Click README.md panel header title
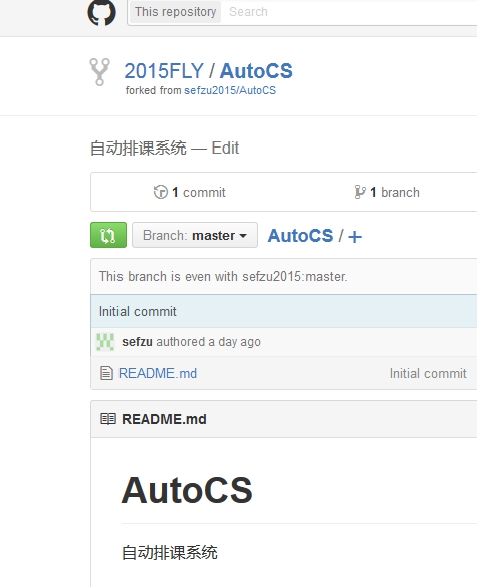The width and height of the screenshot is (477, 587). point(164,419)
